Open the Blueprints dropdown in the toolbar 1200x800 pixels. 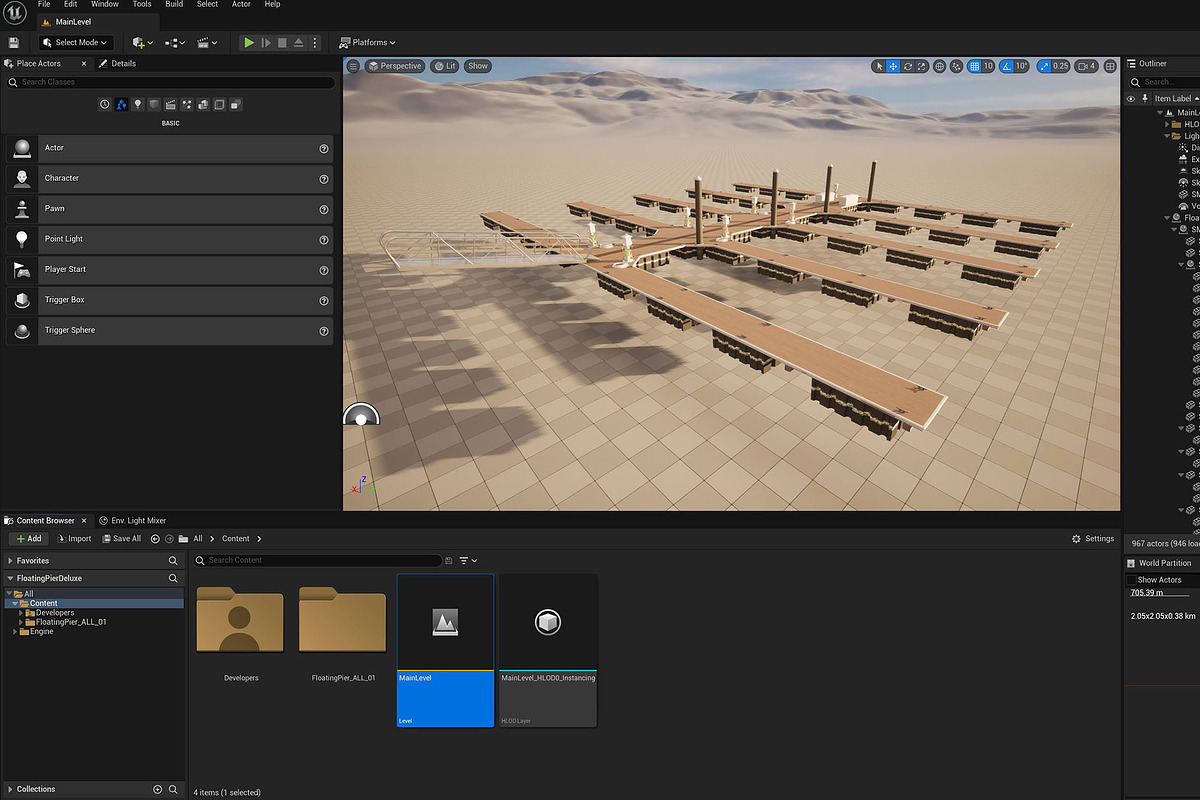click(x=174, y=43)
